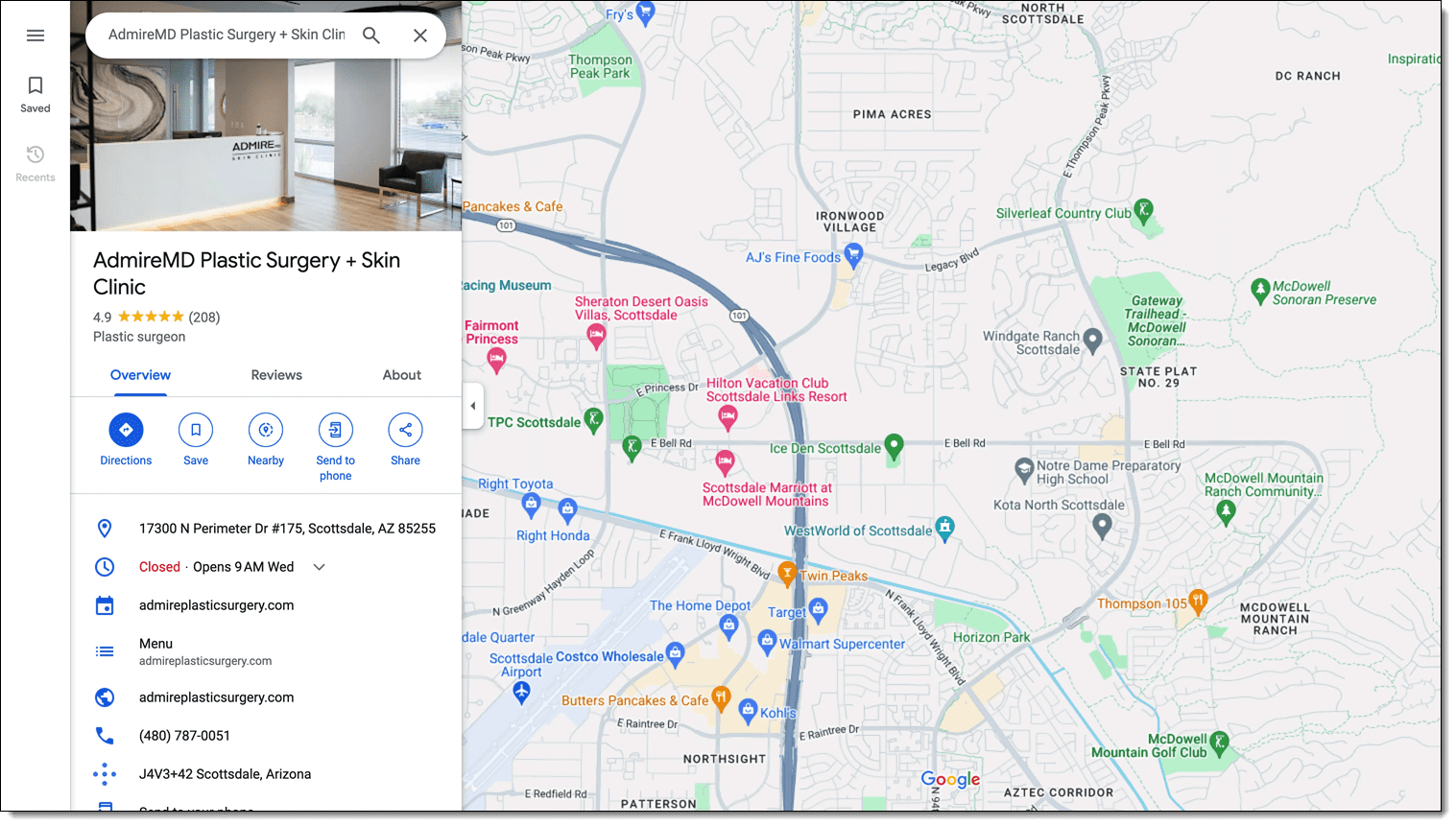Click phone number (480) 787-0051
This screenshot has height=826, width=1456.
184,736
